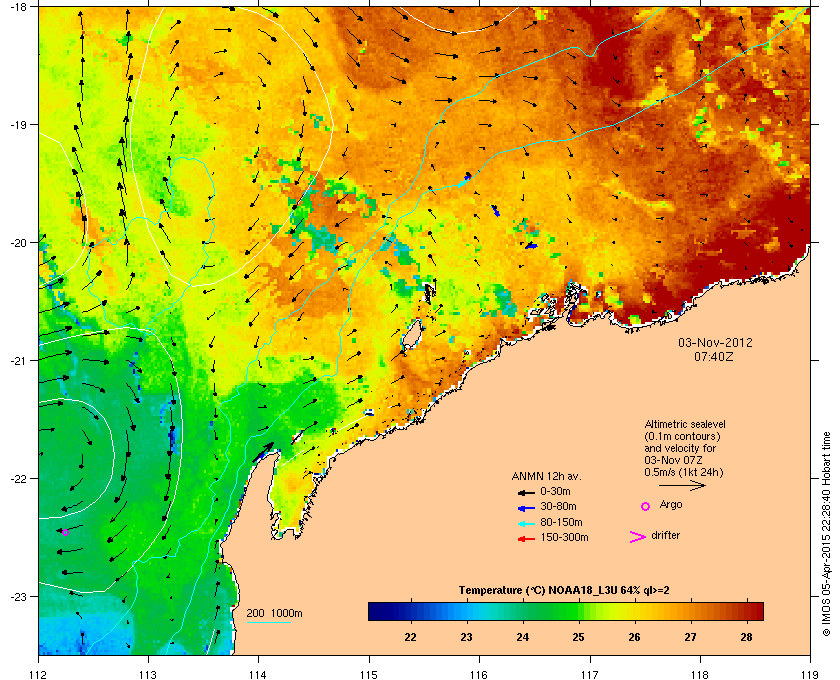Click the Temperature NOAA18_L3U colorbar title
Viewport: 840px width, 680px height.
[564, 591]
